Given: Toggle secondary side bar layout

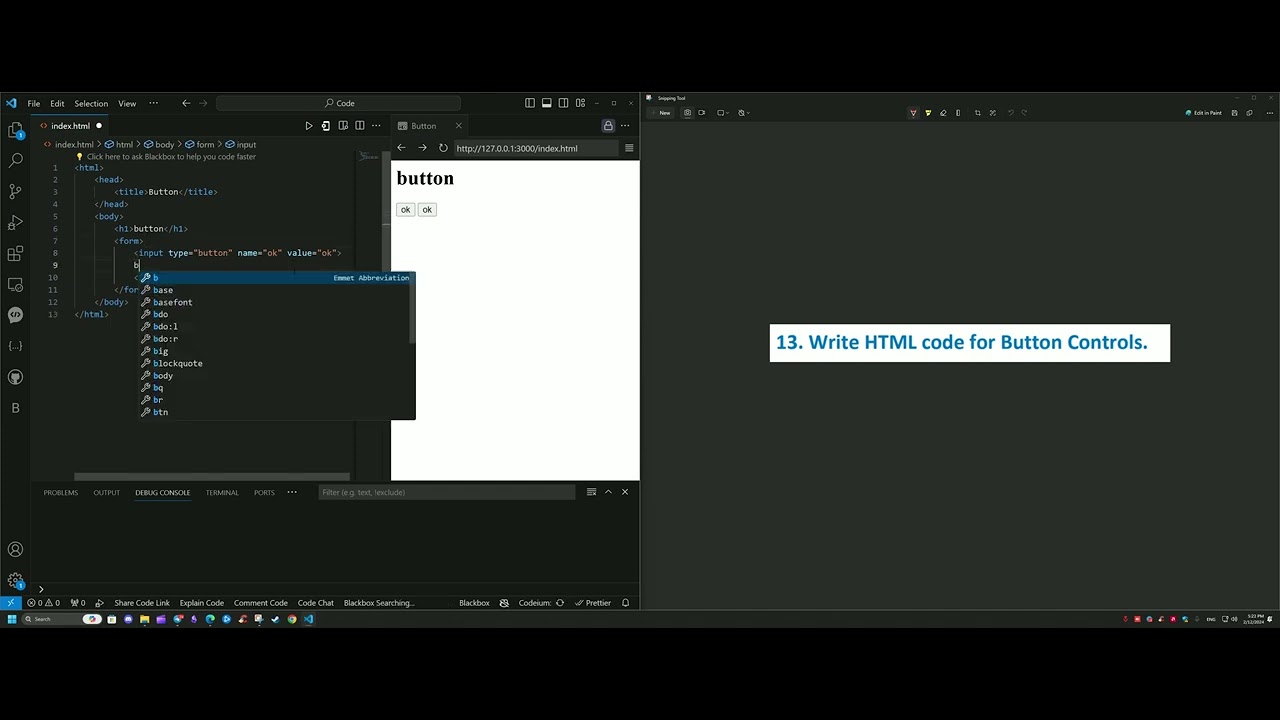Looking at the screenshot, I should 563,103.
